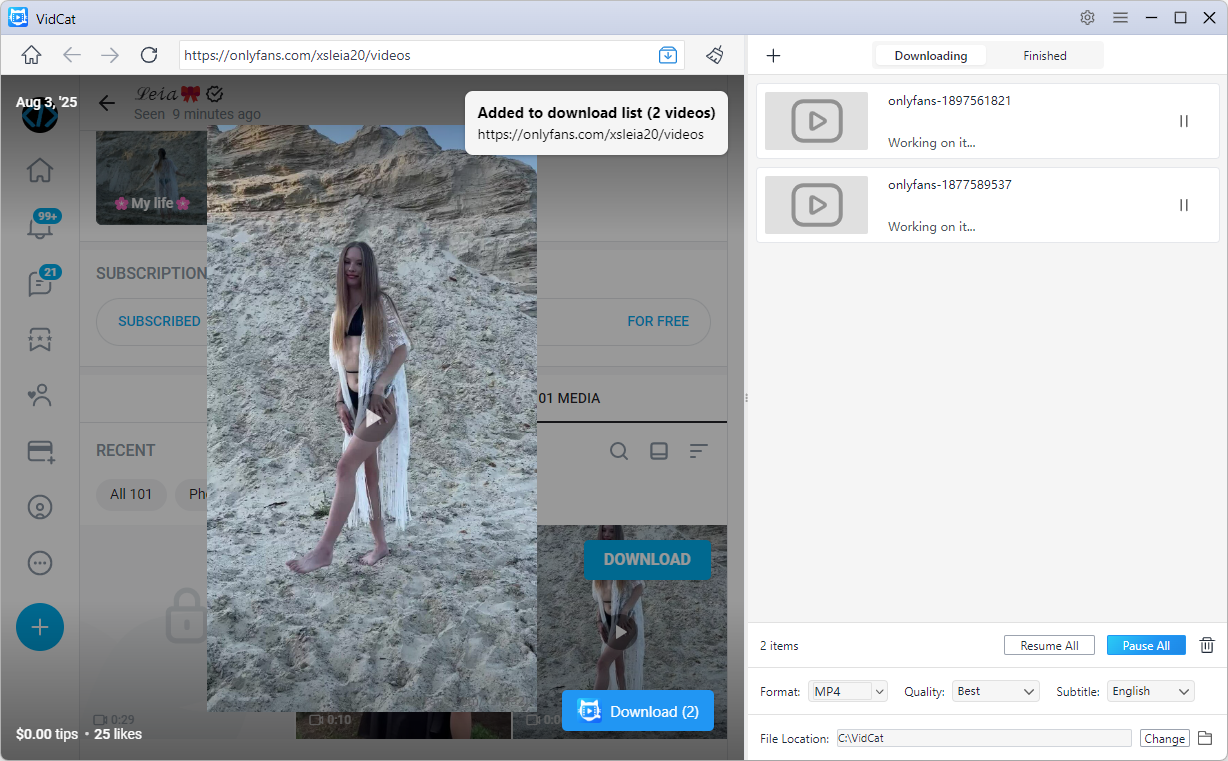
Task: Search recent media posts
Action: click(x=619, y=451)
